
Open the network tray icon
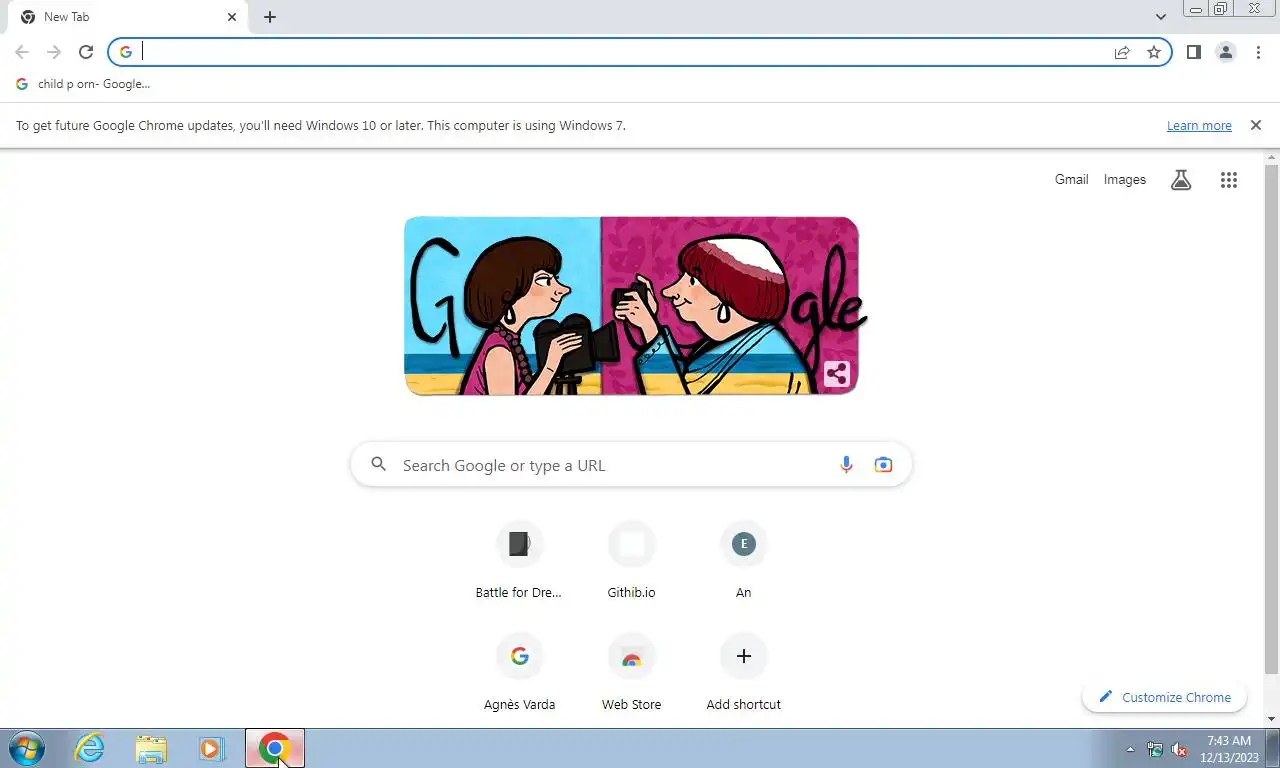[x=1155, y=749]
